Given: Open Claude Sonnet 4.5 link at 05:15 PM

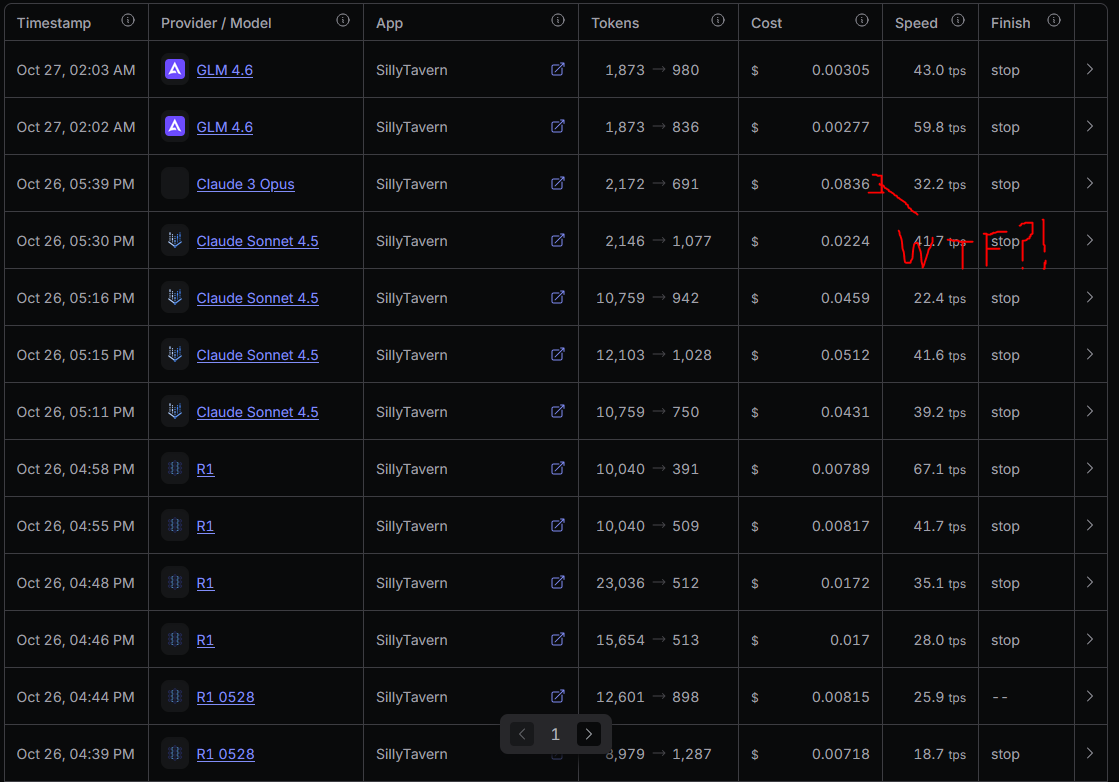Looking at the screenshot, I should [258, 355].
